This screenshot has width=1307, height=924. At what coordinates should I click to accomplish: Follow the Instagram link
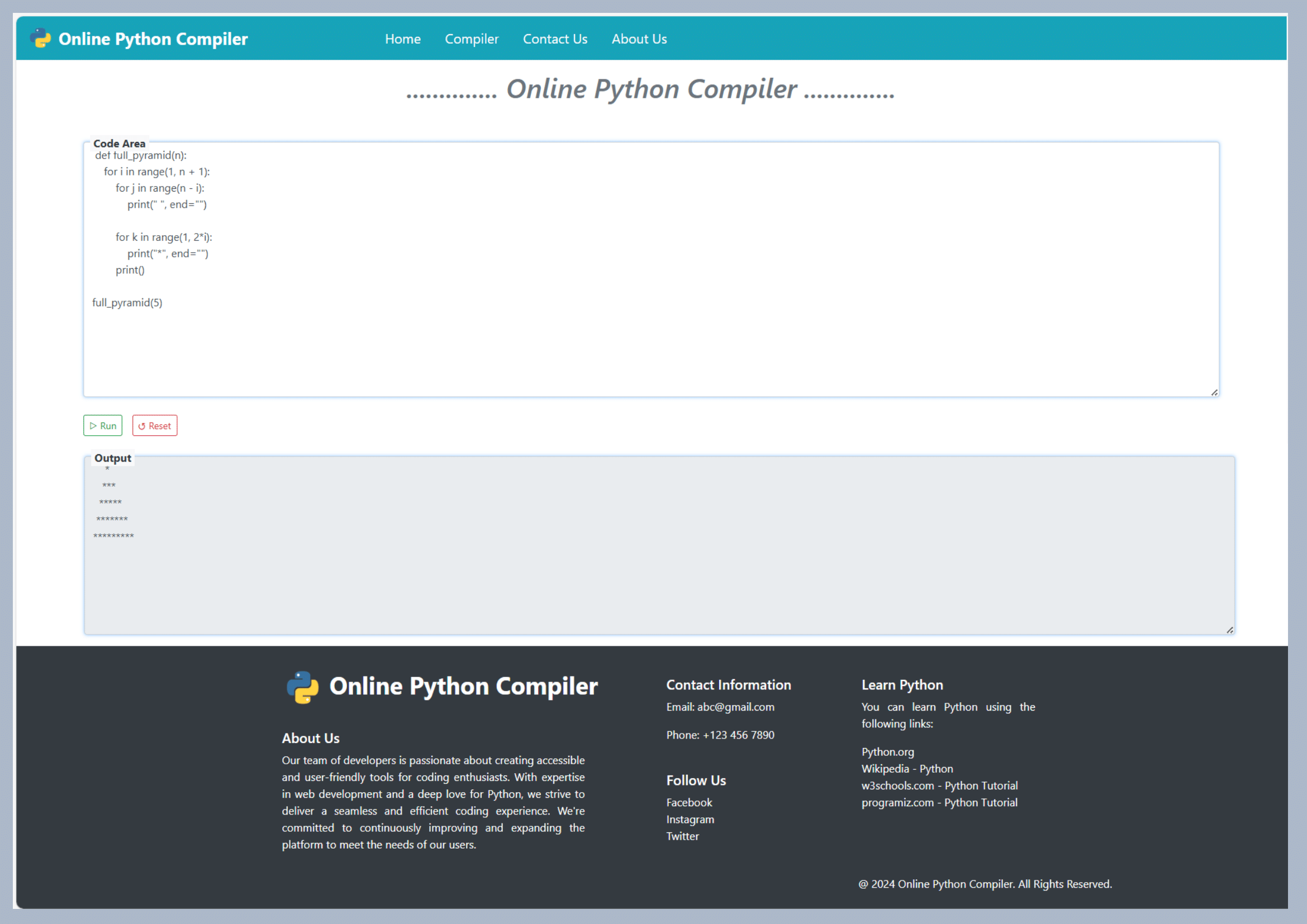(690, 820)
